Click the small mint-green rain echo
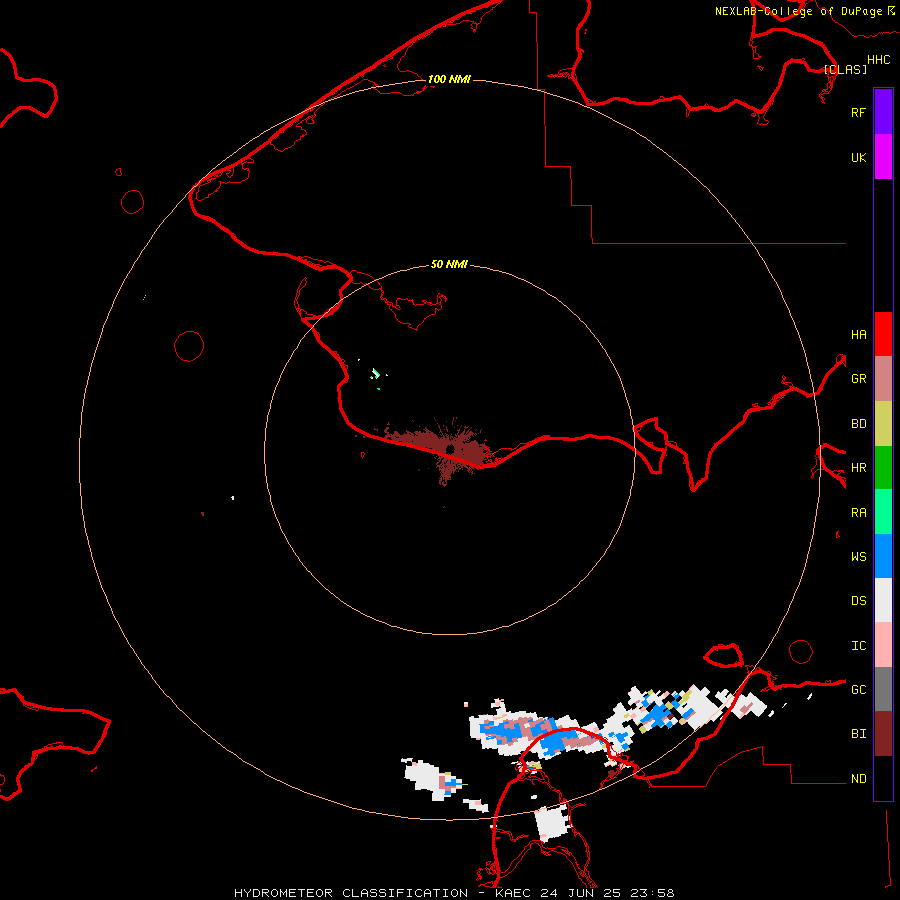This screenshot has width=900, height=900. click(x=376, y=374)
